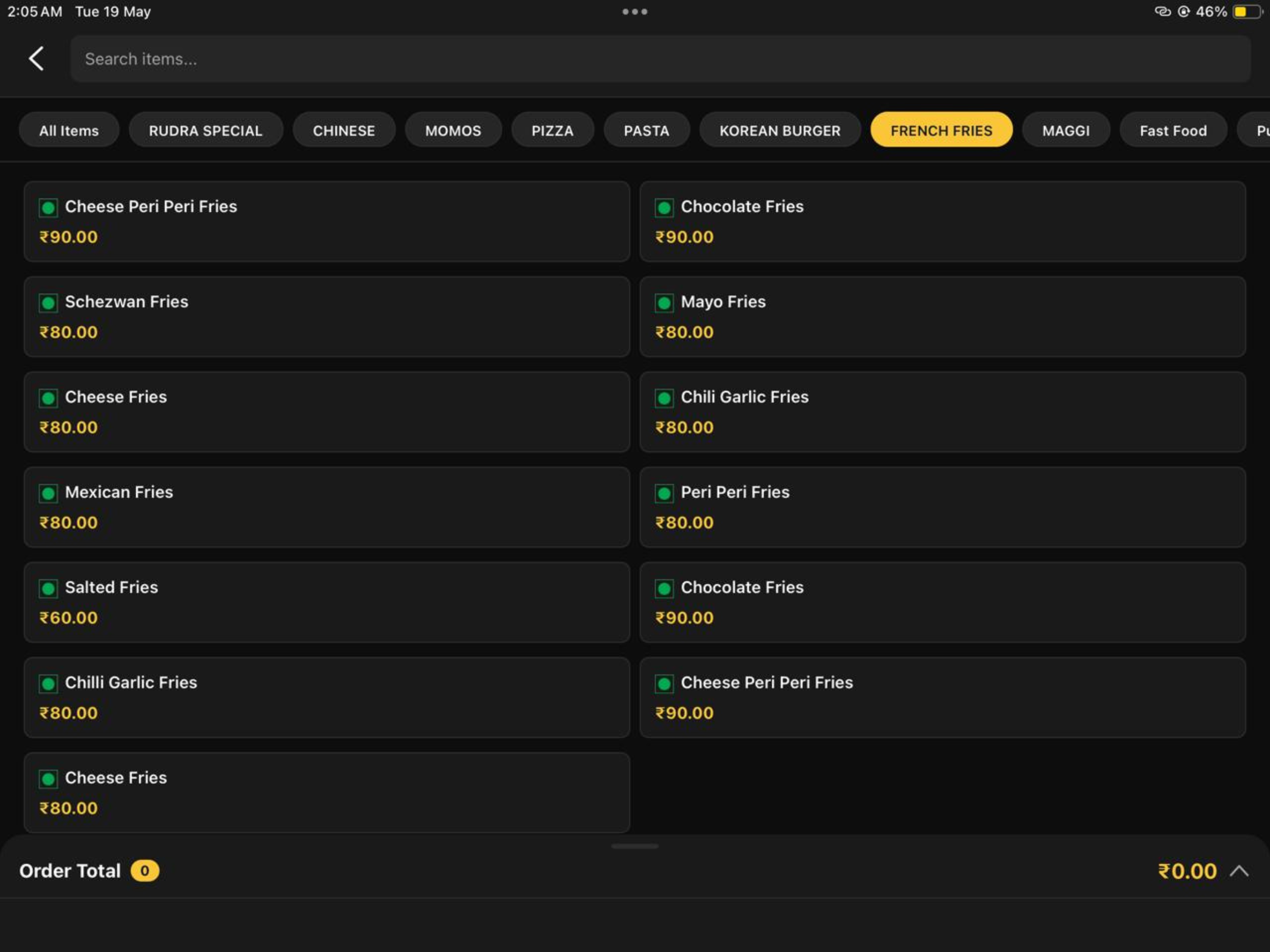Tap veg indicator icon on Peri Peri Fries
Image resolution: width=1270 pixels, height=952 pixels.
[x=664, y=494]
